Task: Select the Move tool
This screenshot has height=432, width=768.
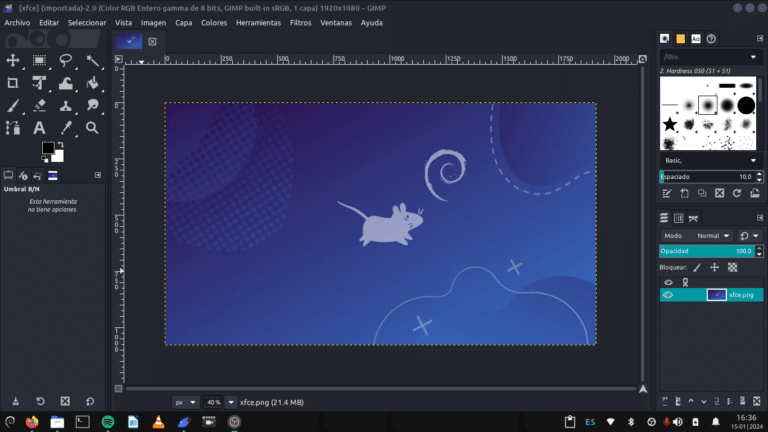Action: point(13,60)
